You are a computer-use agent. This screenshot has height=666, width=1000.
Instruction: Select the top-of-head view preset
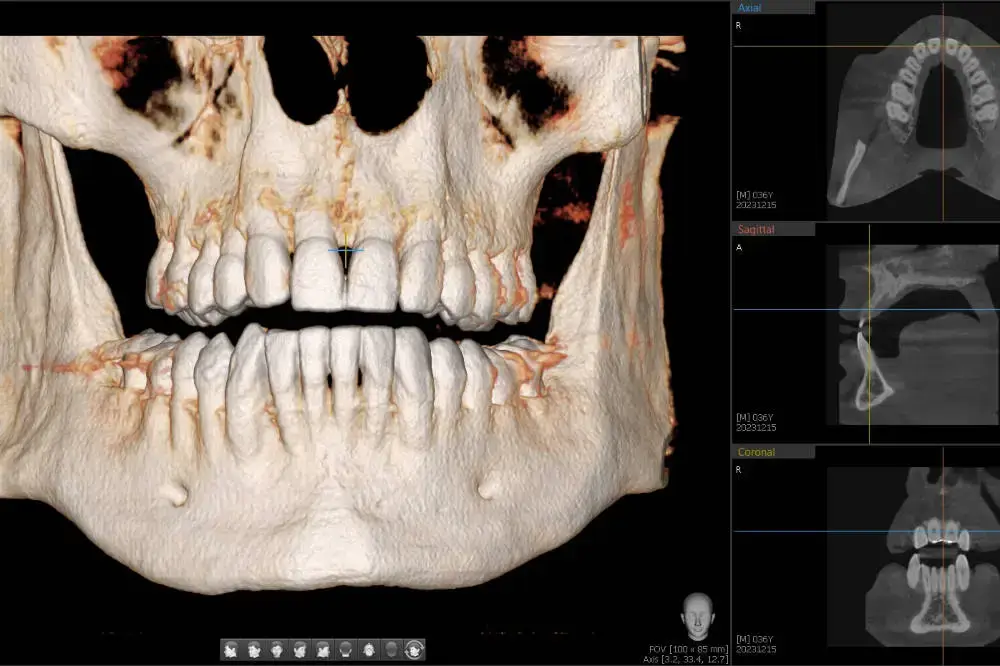pos(369,649)
